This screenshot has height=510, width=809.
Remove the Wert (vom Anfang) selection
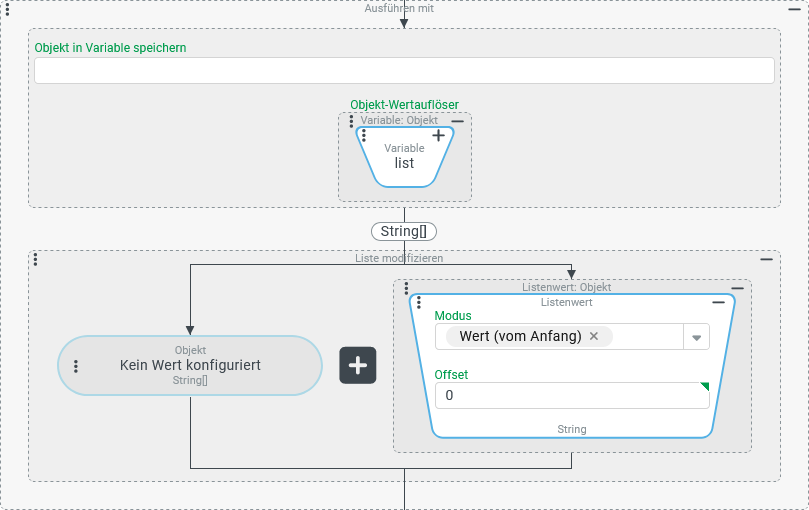tap(594, 336)
